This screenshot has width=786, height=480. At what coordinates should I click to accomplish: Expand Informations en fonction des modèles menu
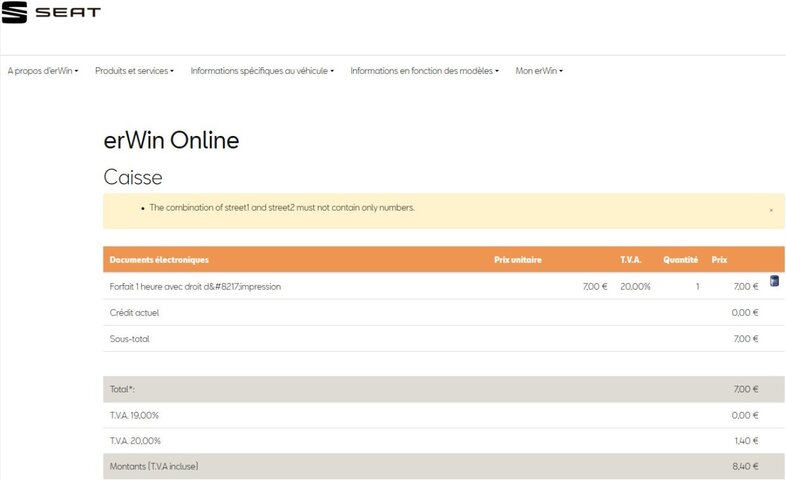click(425, 71)
